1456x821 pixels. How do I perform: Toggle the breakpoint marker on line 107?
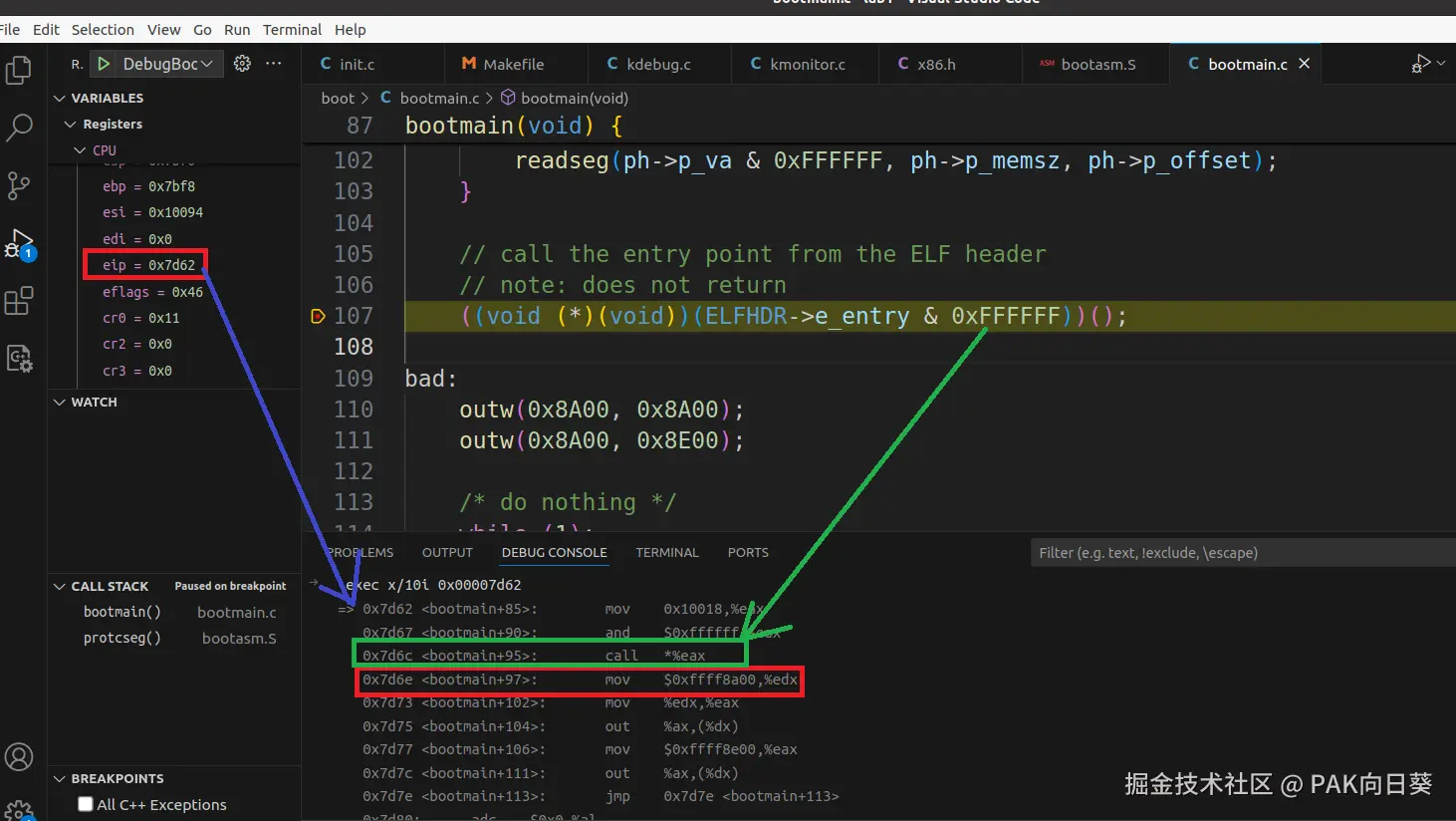tap(318, 317)
